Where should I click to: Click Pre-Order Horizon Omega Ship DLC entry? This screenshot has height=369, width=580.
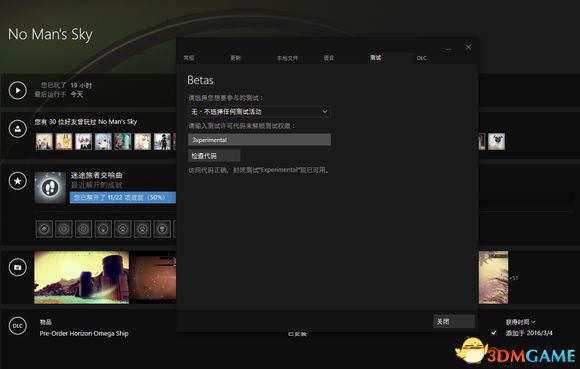(84, 333)
